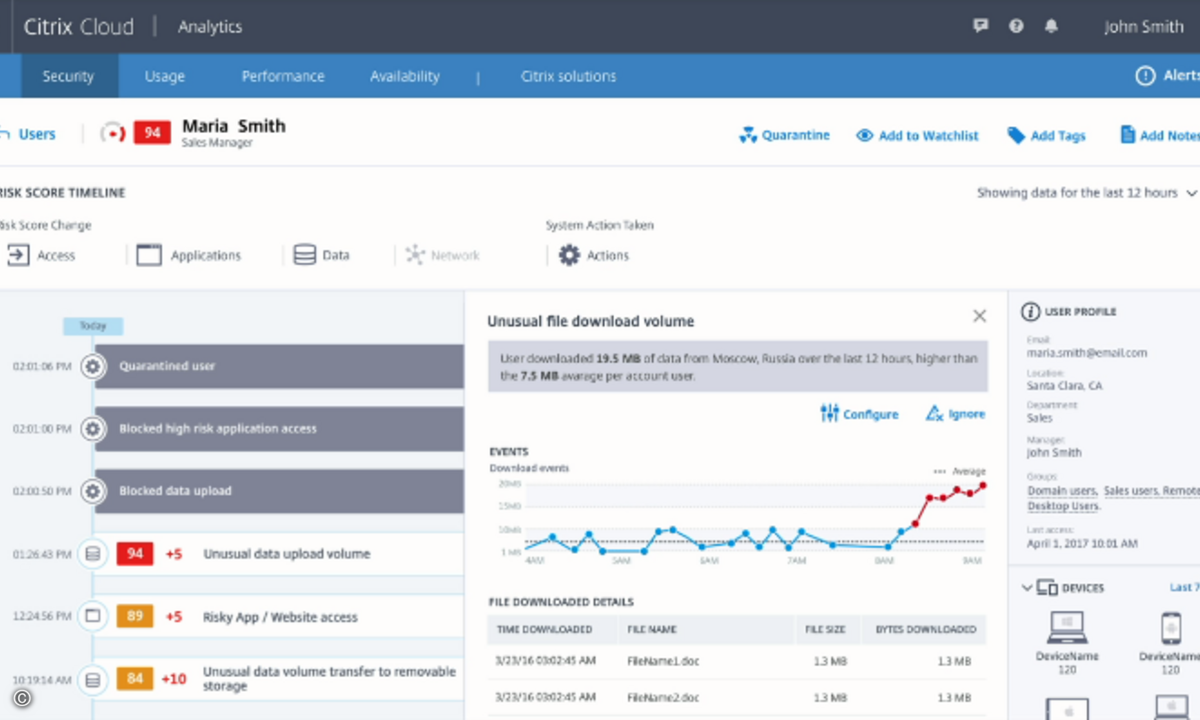Screen dimensions: 1200x720
Task: Sort by FILE SIZE column header
Action: pos(826,630)
